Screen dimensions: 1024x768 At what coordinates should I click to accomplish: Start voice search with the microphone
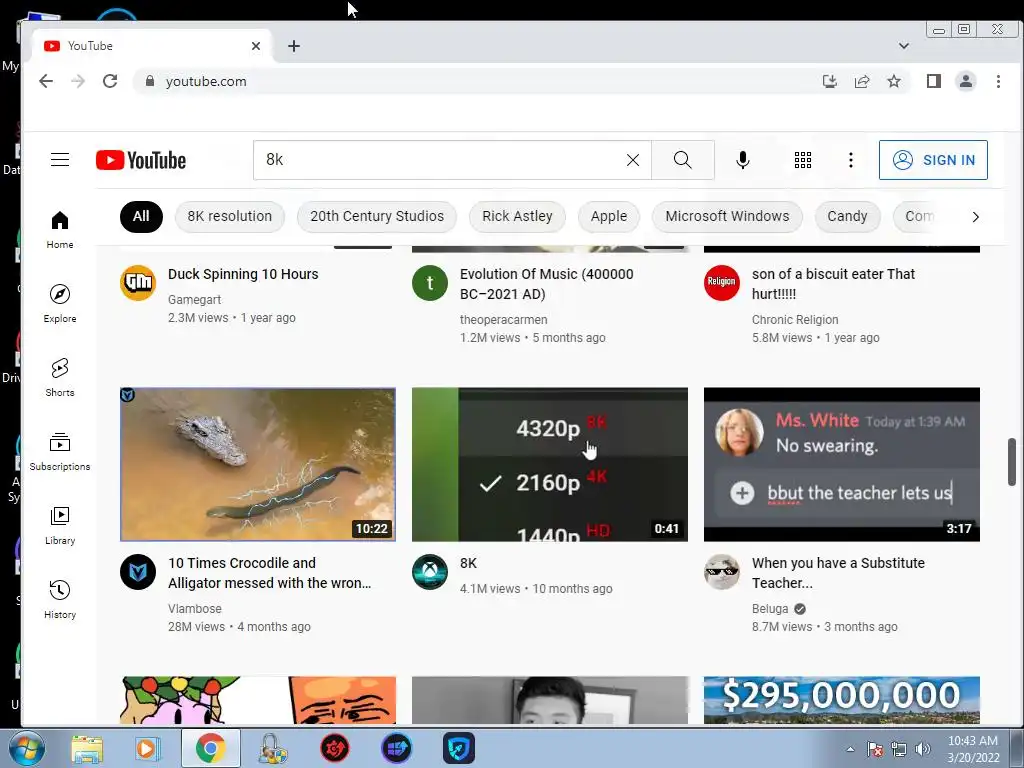(x=743, y=160)
